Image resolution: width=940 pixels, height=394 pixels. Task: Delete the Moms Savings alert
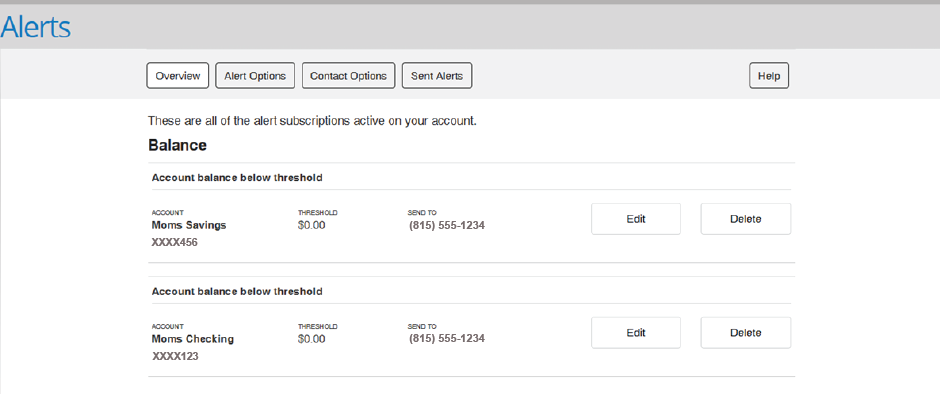point(746,219)
